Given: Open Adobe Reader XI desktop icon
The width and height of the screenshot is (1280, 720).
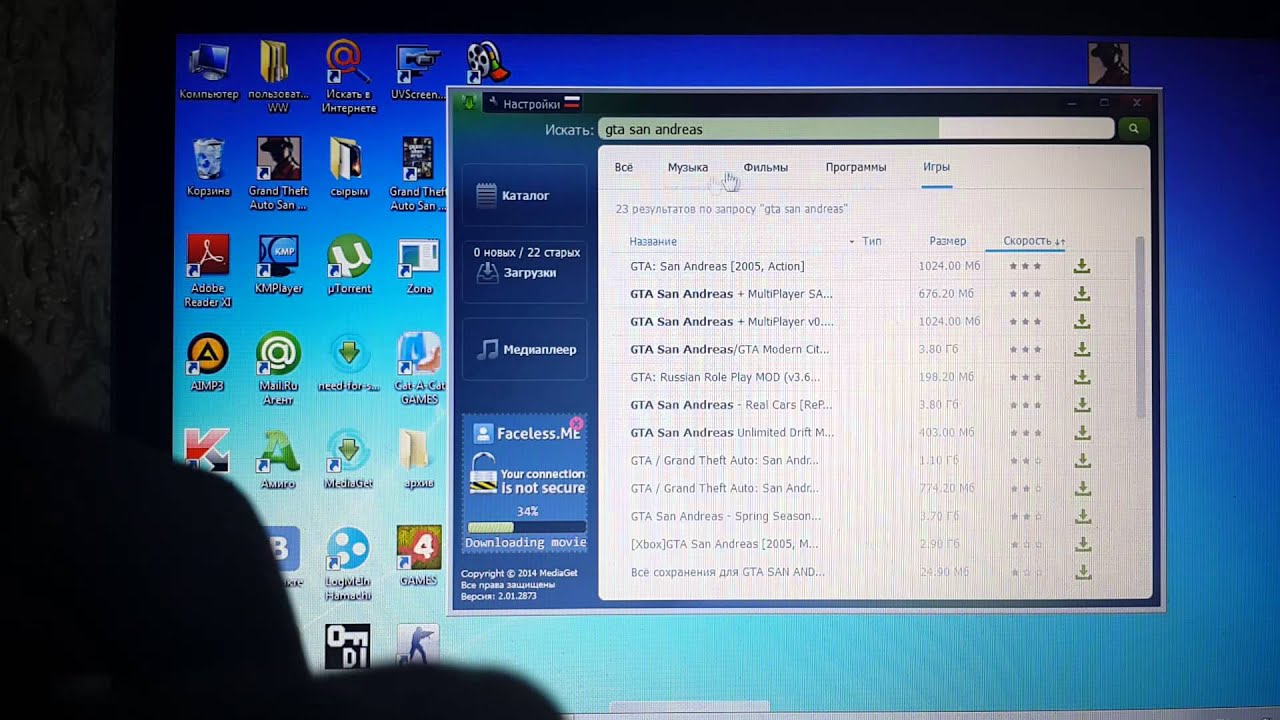Looking at the screenshot, I should click(208, 270).
